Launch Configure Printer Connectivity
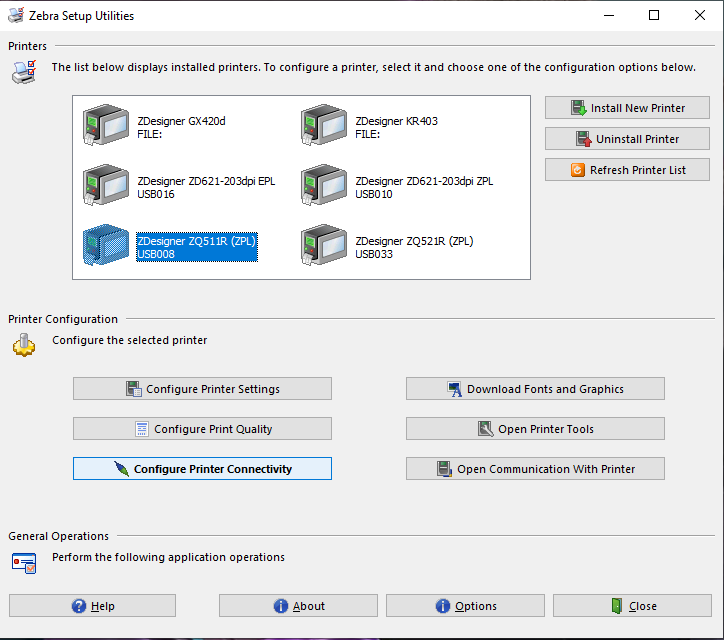The image size is (724, 640). pos(202,469)
